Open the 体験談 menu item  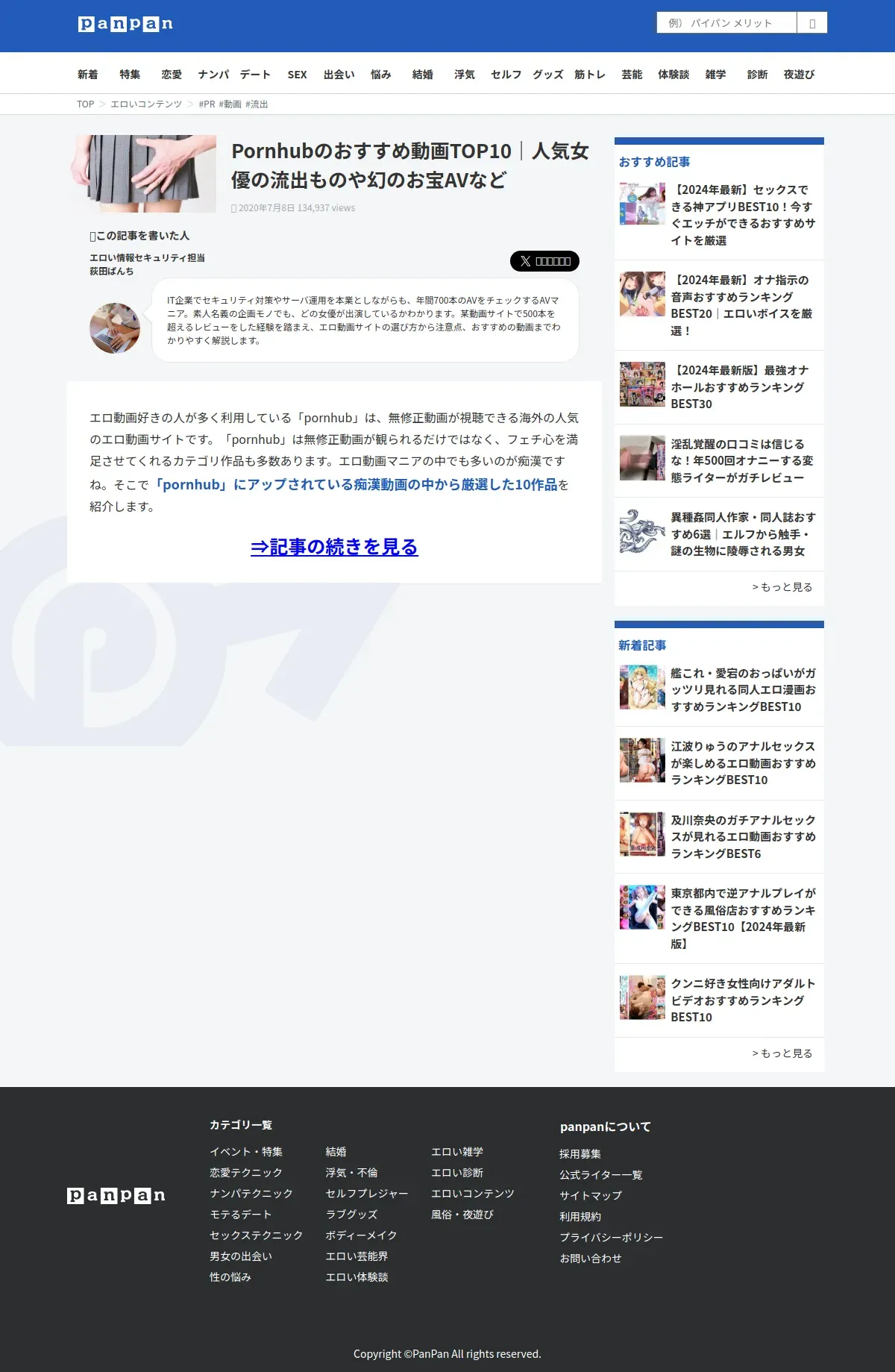coord(673,75)
